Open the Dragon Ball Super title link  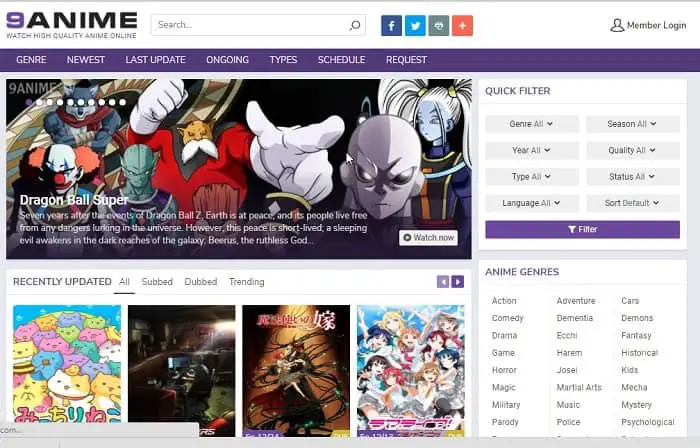pos(74,200)
